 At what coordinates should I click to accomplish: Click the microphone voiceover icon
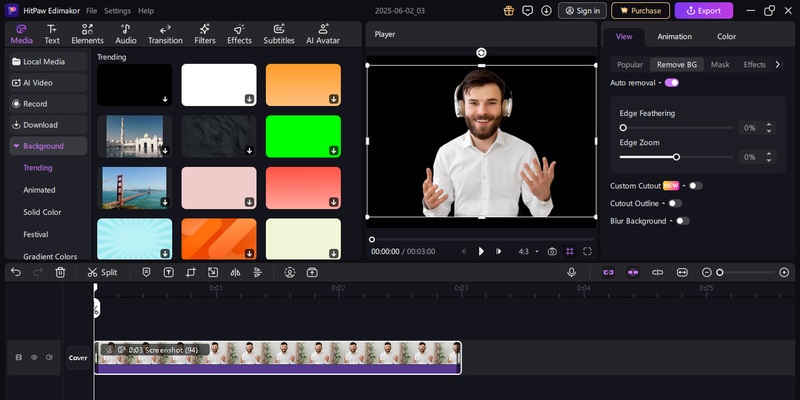571,272
